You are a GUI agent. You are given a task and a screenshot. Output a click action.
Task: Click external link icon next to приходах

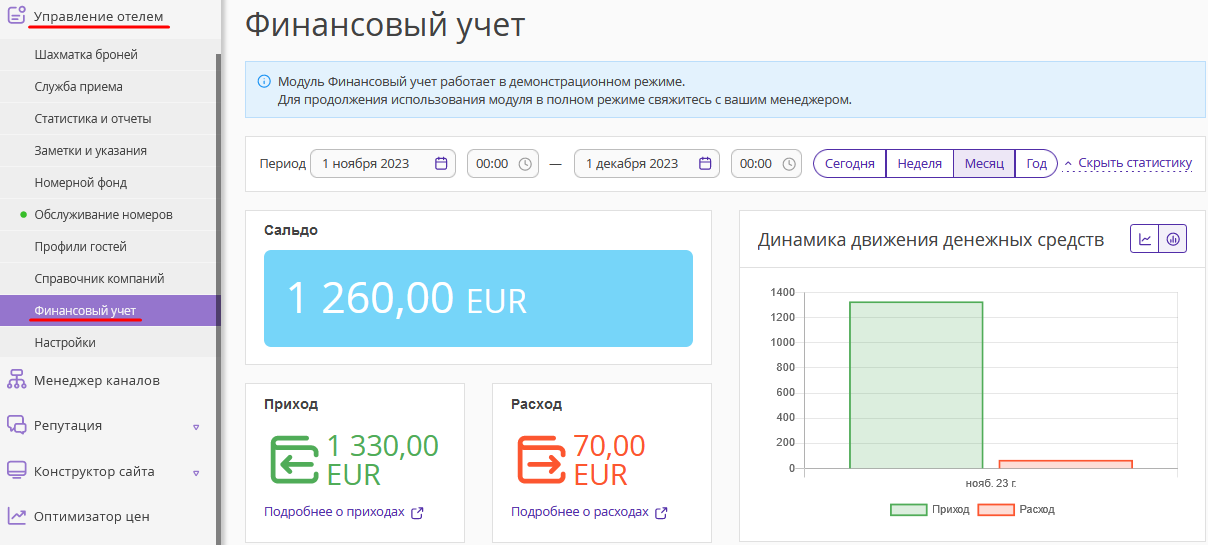click(x=417, y=513)
